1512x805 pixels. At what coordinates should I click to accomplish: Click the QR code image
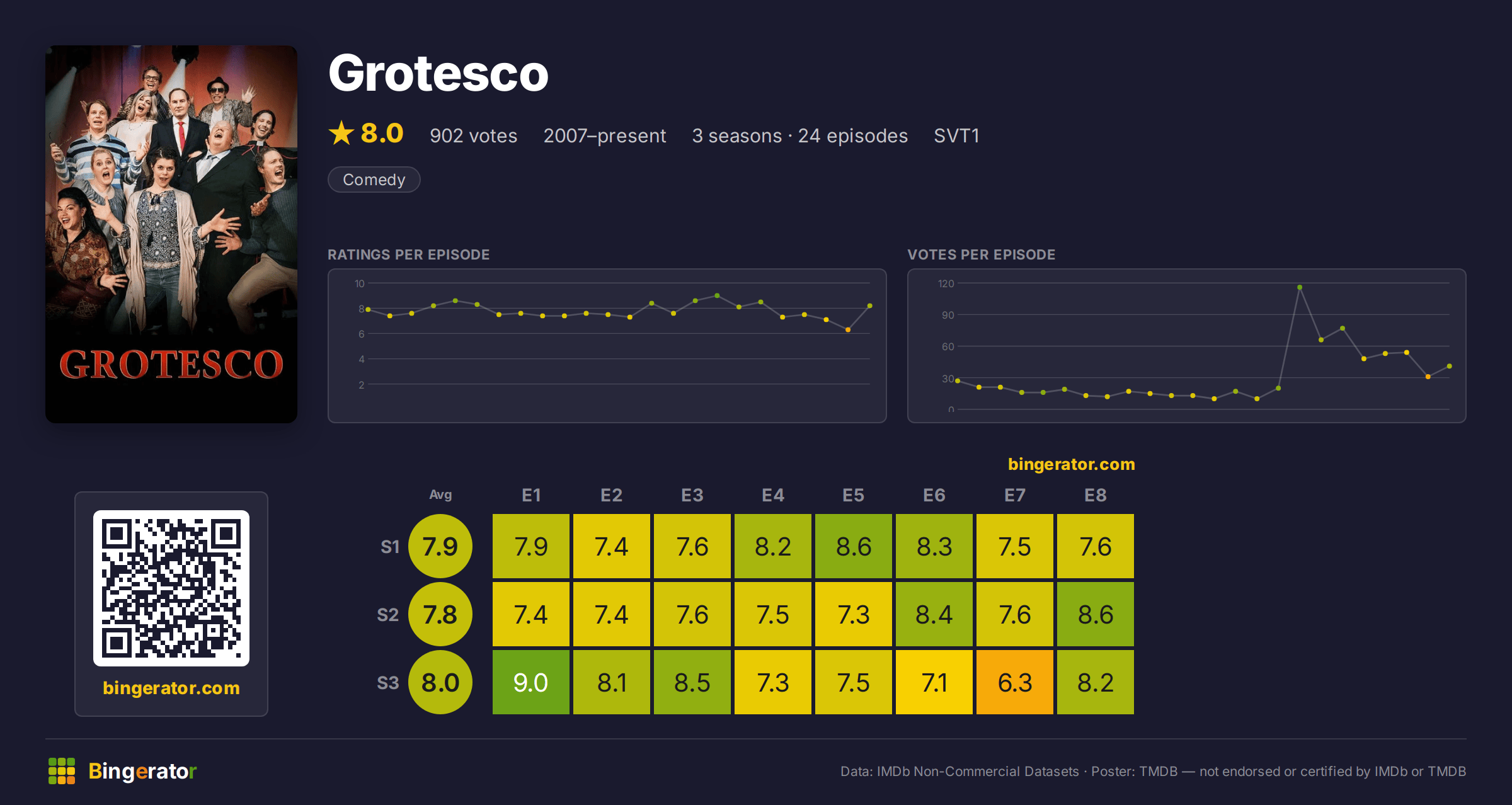click(171, 588)
